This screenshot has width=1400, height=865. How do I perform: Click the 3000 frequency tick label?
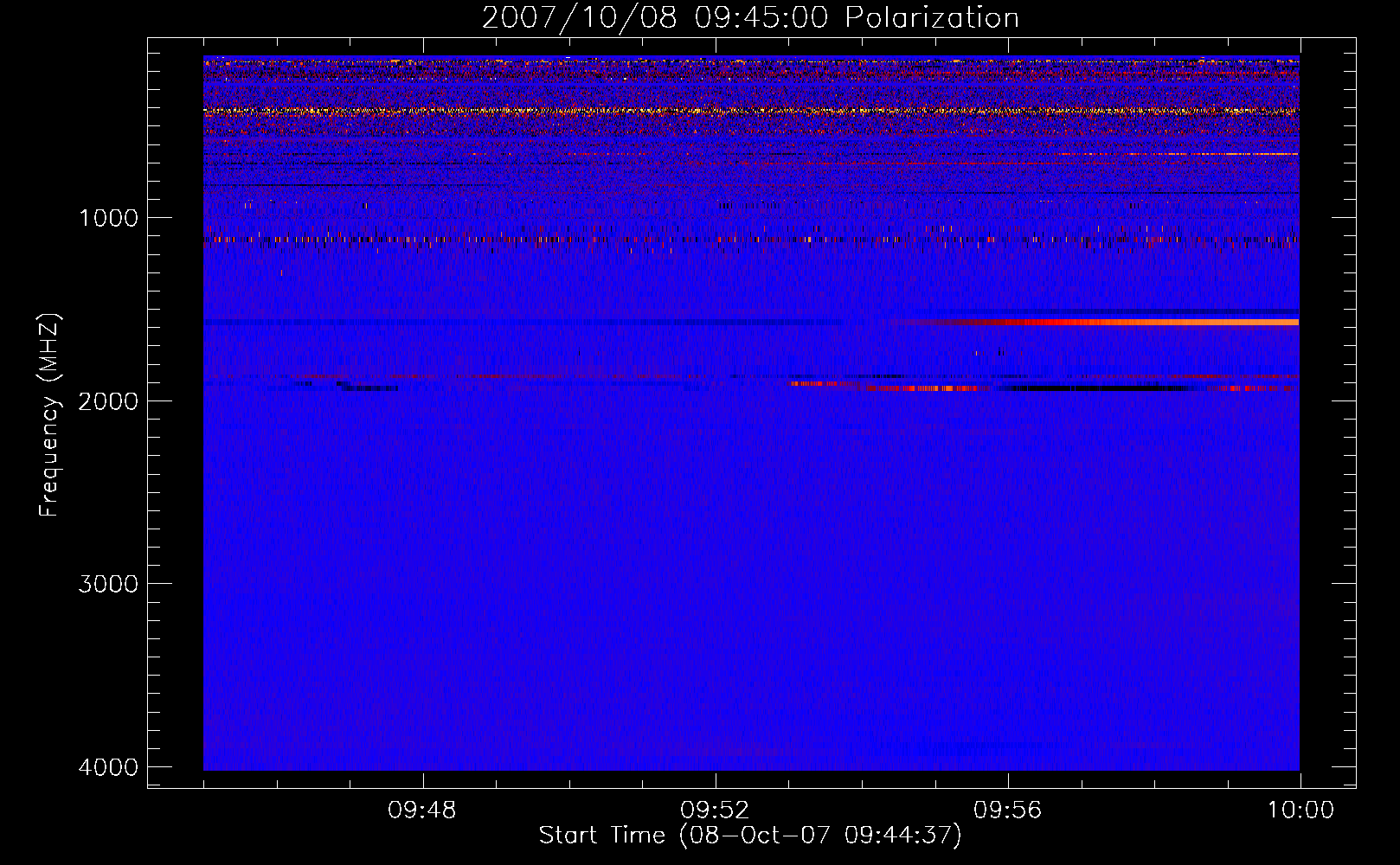click(x=108, y=584)
